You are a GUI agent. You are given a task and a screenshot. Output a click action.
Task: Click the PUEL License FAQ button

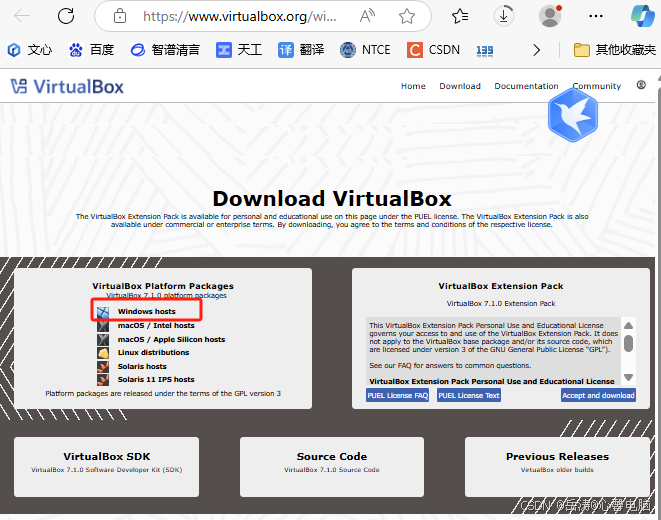click(x=398, y=395)
